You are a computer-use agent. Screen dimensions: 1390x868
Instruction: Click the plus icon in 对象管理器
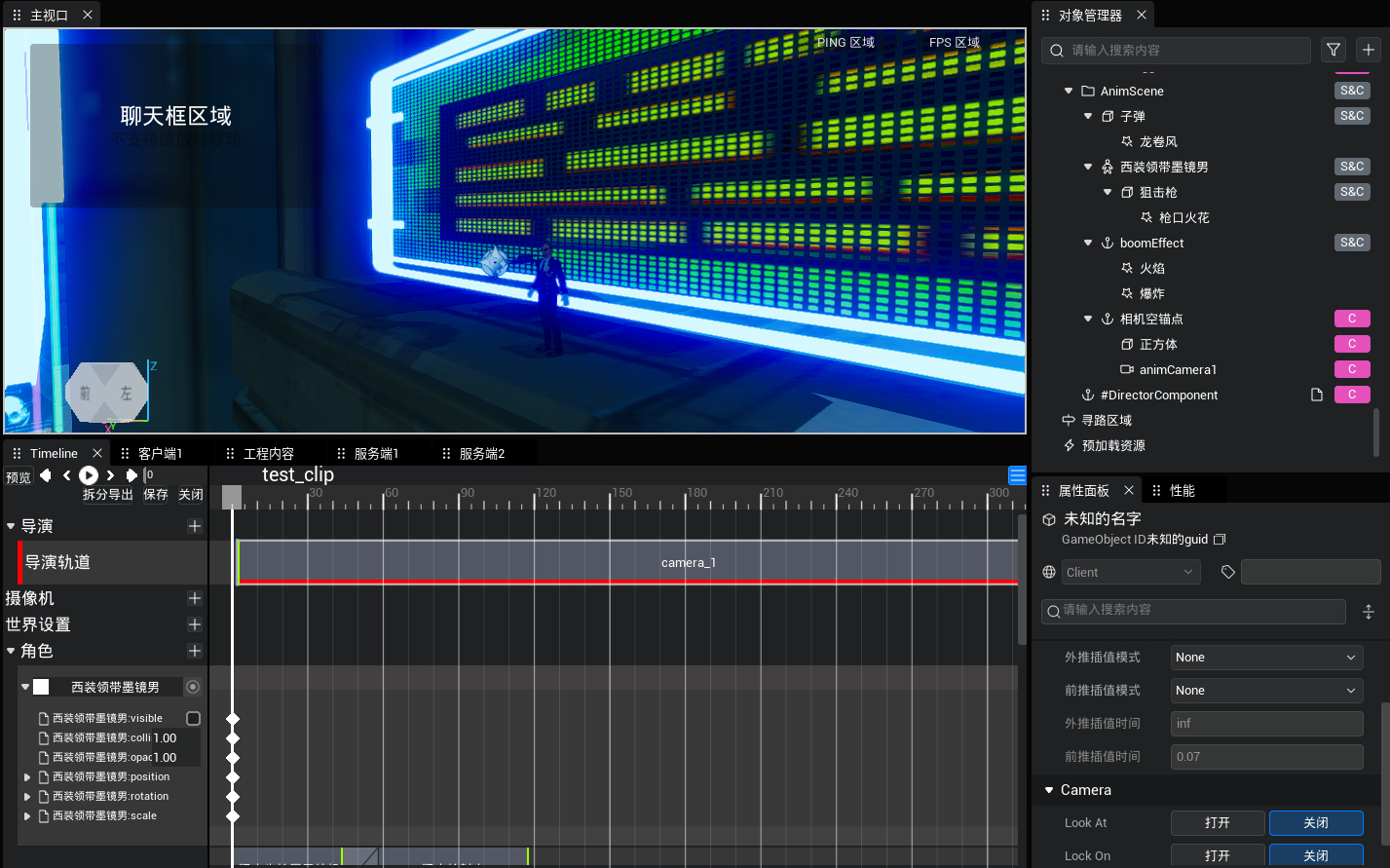(1369, 50)
